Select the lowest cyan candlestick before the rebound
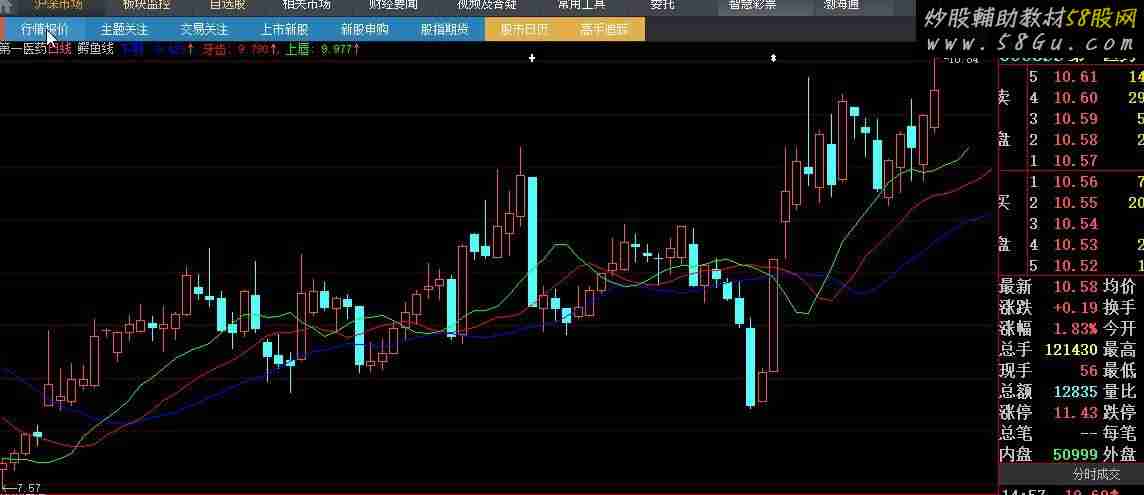The height and width of the screenshot is (495, 1144). tap(750, 367)
